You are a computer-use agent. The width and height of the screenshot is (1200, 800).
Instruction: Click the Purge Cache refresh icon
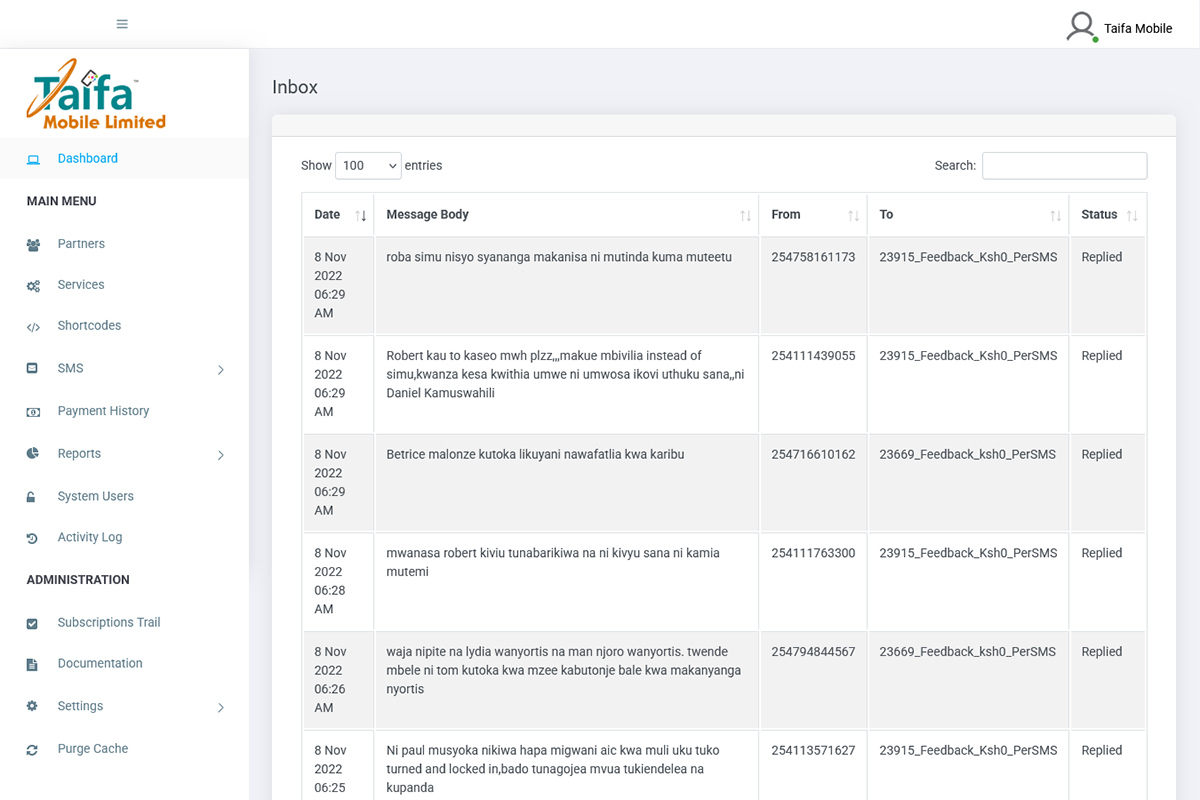click(x=33, y=750)
